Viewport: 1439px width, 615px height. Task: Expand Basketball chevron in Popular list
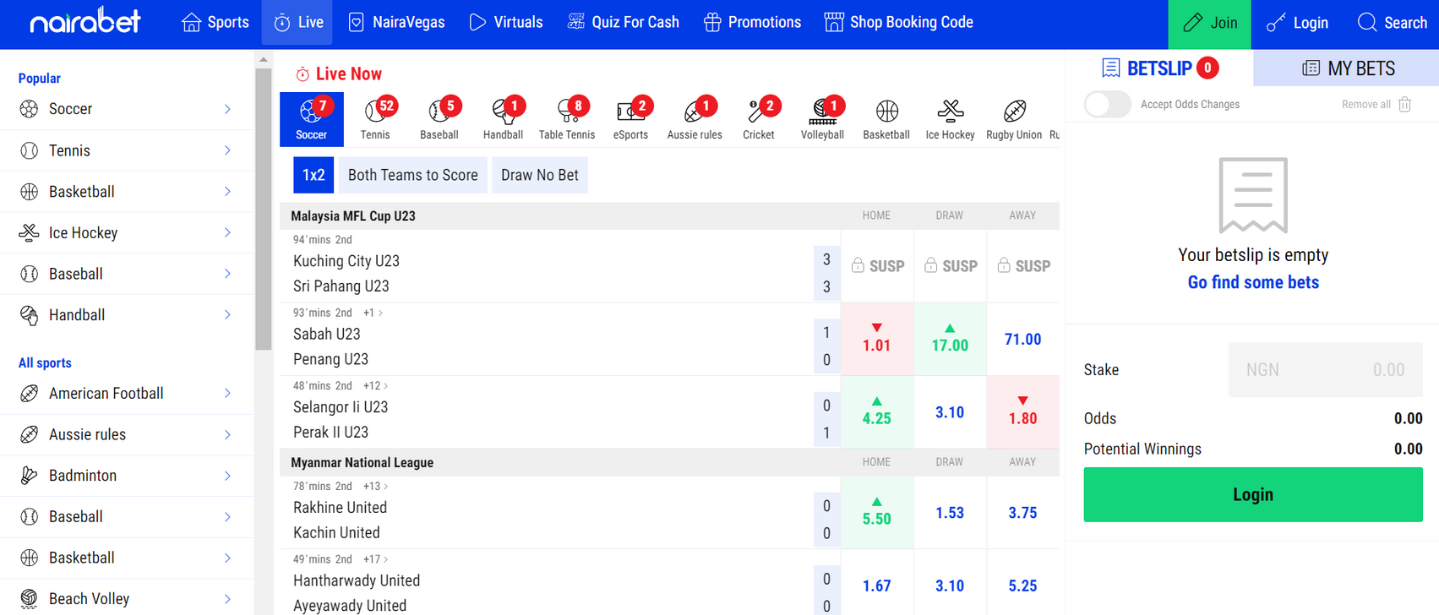pyautogui.click(x=228, y=191)
